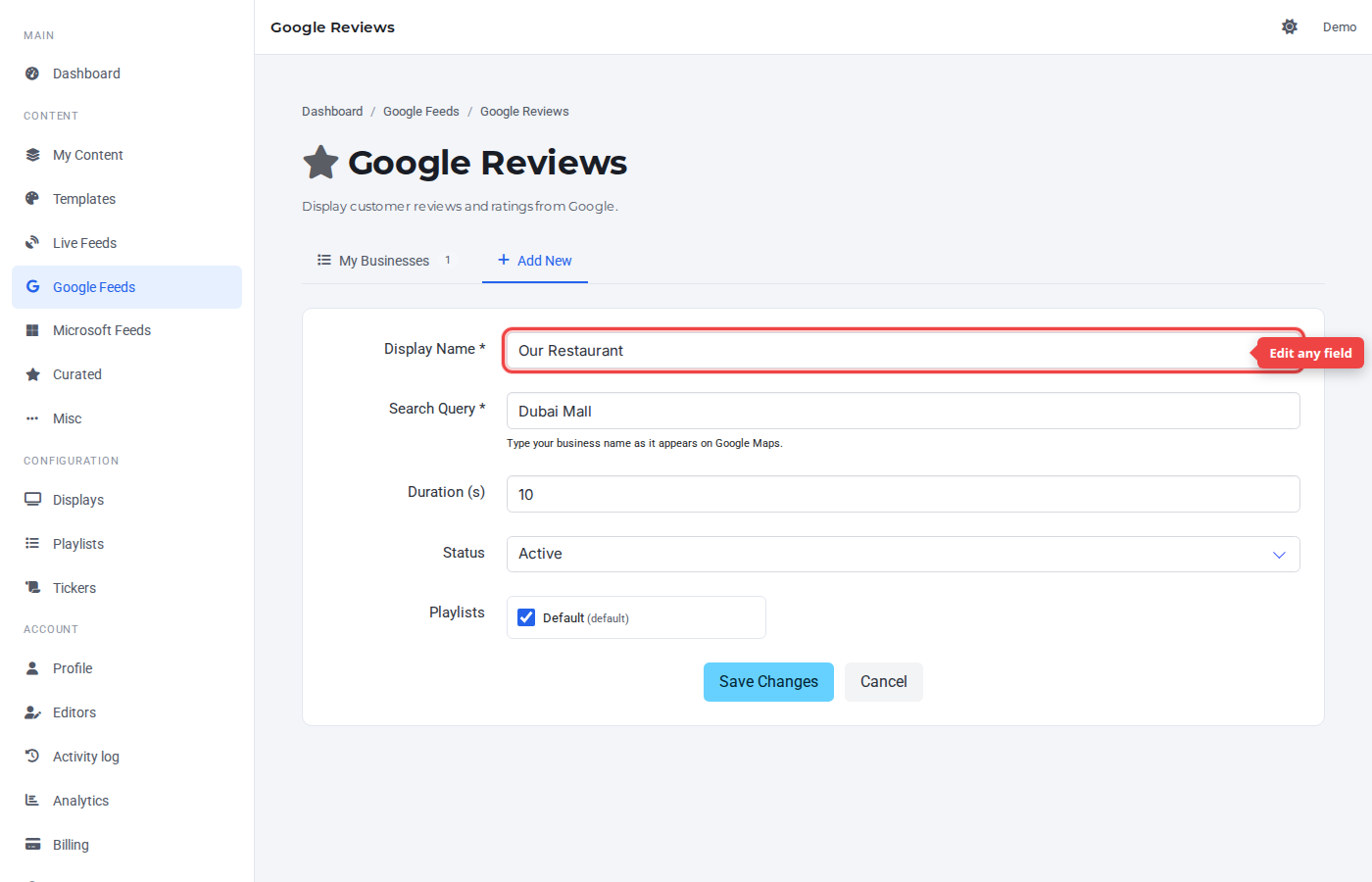1372x882 pixels.
Task: Click the star icon beside Google Reviews heading
Action: pyautogui.click(x=320, y=163)
